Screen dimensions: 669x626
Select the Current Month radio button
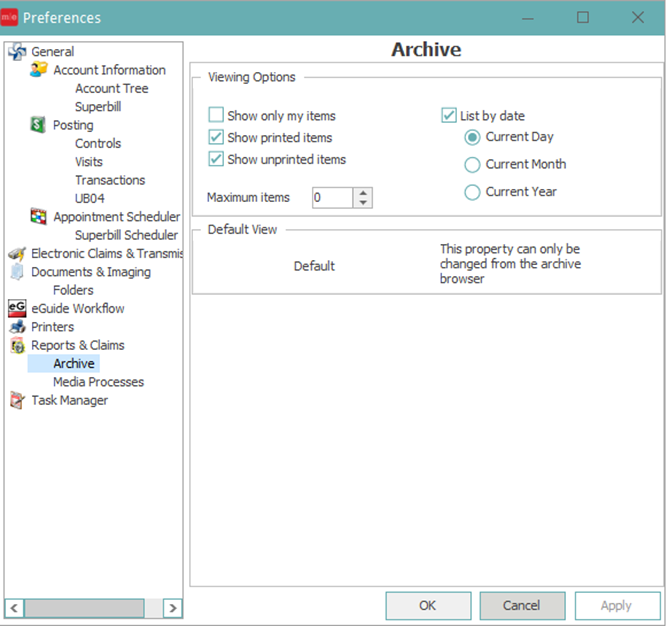coord(472,165)
